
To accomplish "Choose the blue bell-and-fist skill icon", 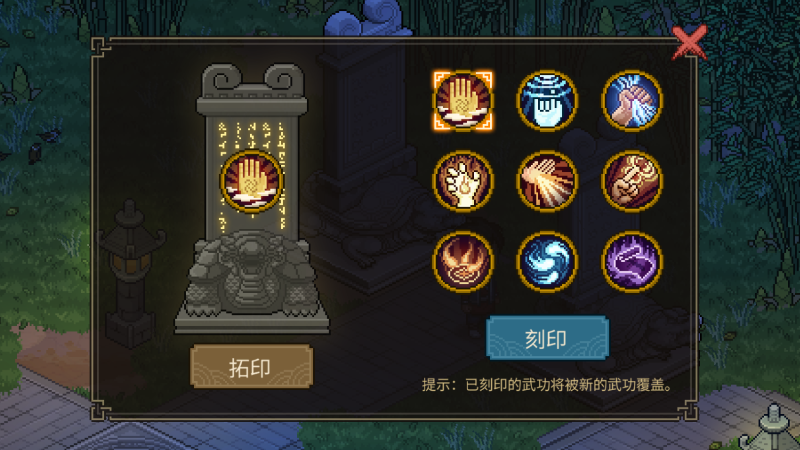I will pos(547,101).
